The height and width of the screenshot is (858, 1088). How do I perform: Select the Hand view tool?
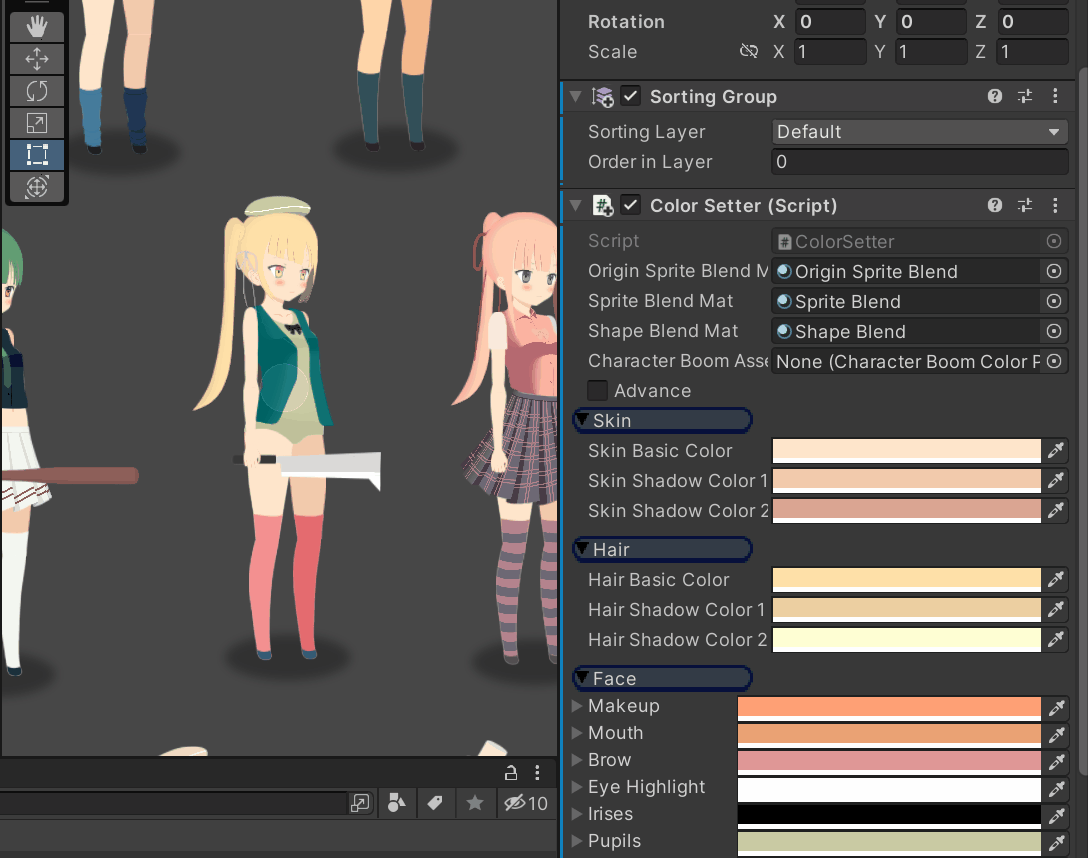[x=37, y=27]
